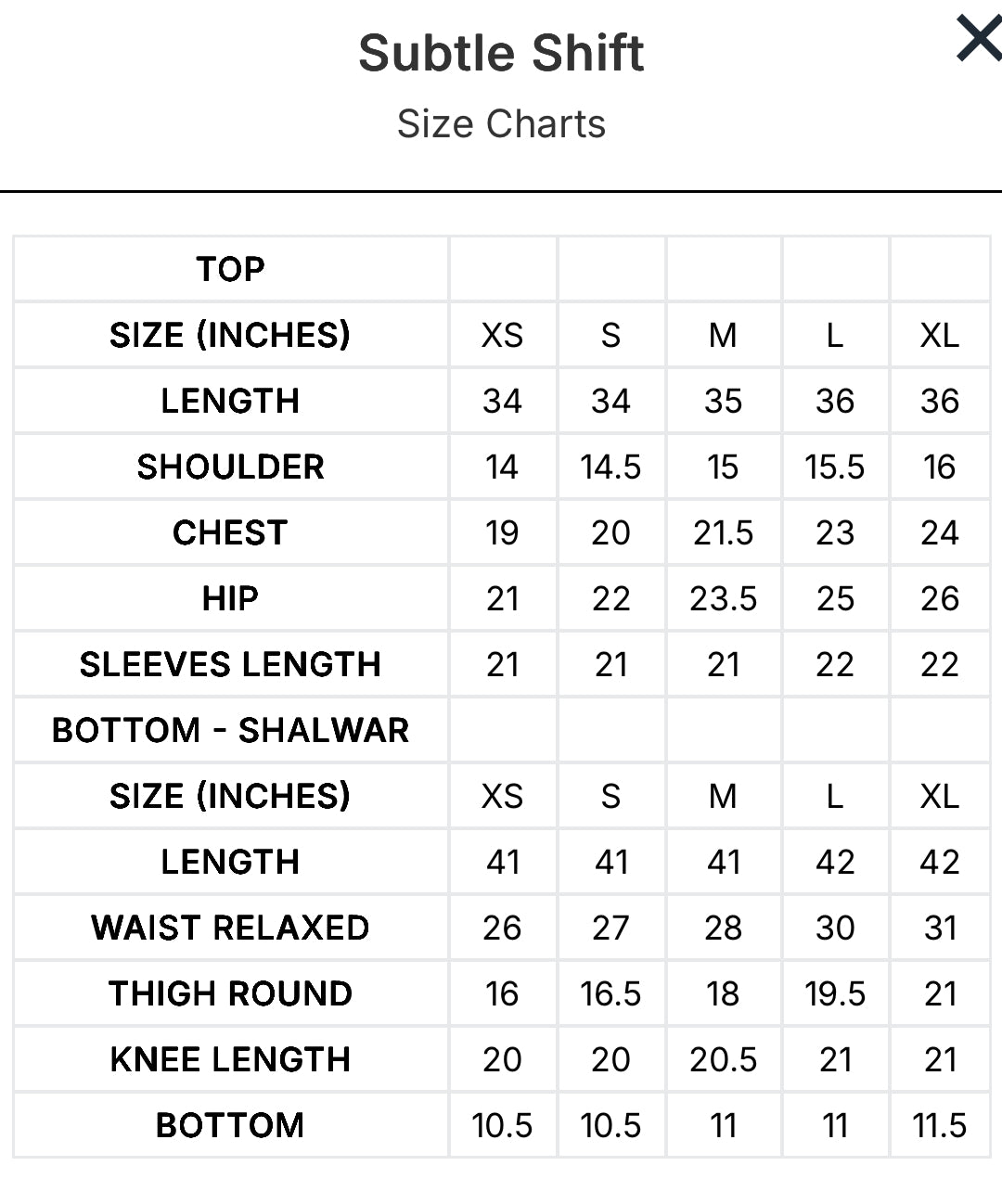The height and width of the screenshot is (1204, 1002).
Task: Select the medium chest value 21.5
Action: (x=723, y=532)
